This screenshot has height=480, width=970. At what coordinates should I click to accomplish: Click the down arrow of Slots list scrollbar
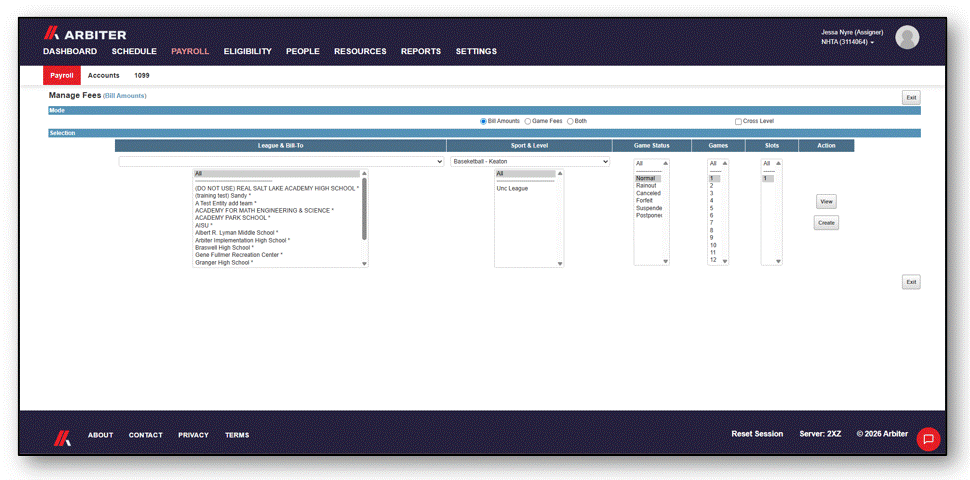[x=778, y=261]
